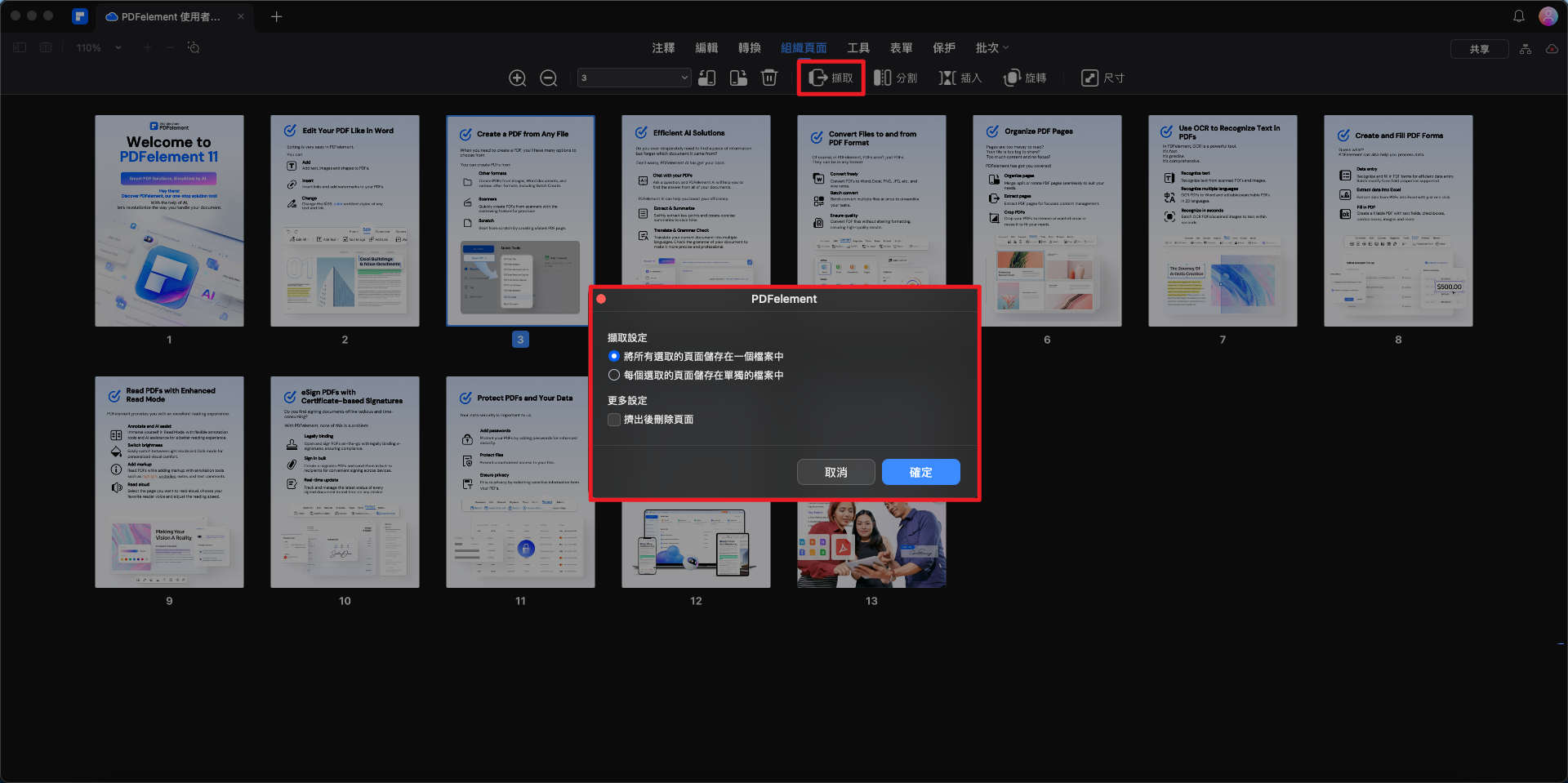Select page 10 eSign PDFs thumbnail

tap(345, 482)
